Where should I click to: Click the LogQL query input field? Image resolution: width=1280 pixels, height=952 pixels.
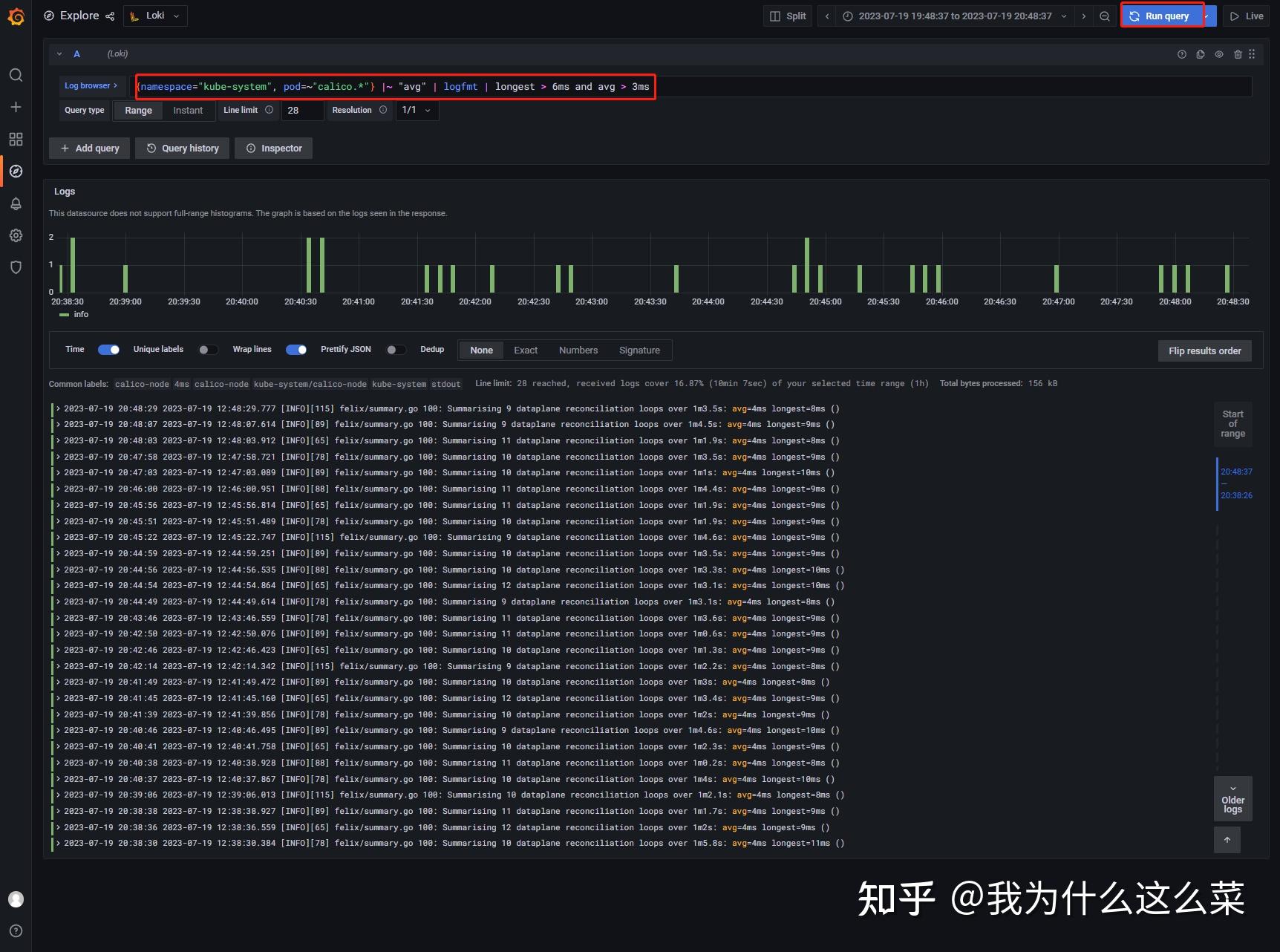tap(692, 87)
